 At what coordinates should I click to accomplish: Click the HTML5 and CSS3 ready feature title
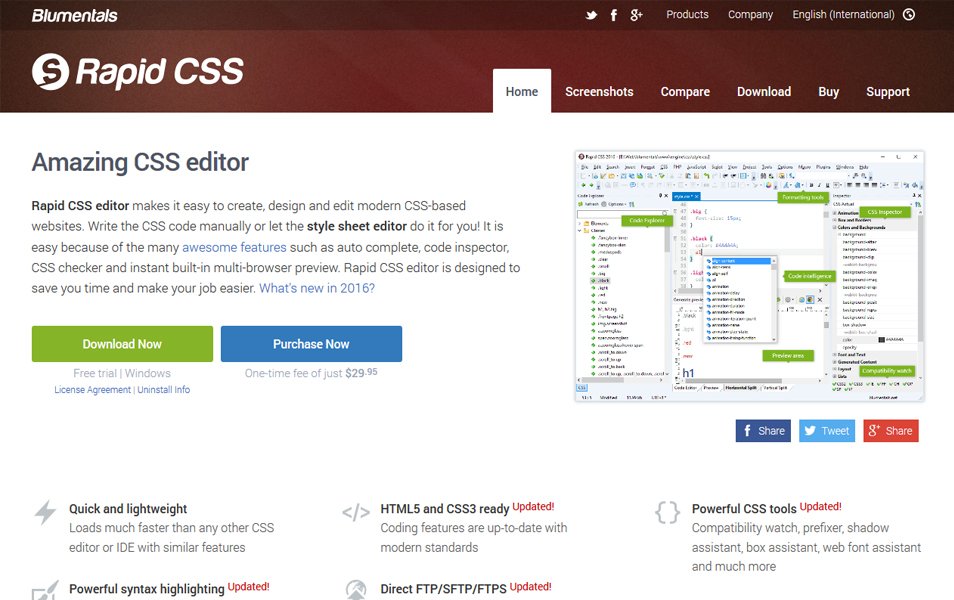pyautogui.click(x=445, y=509)
